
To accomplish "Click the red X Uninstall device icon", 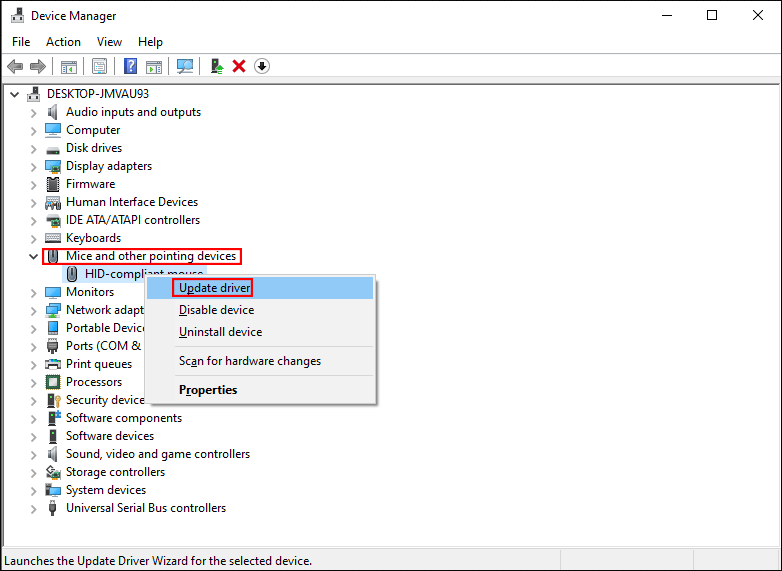I will tap(239, 66).
